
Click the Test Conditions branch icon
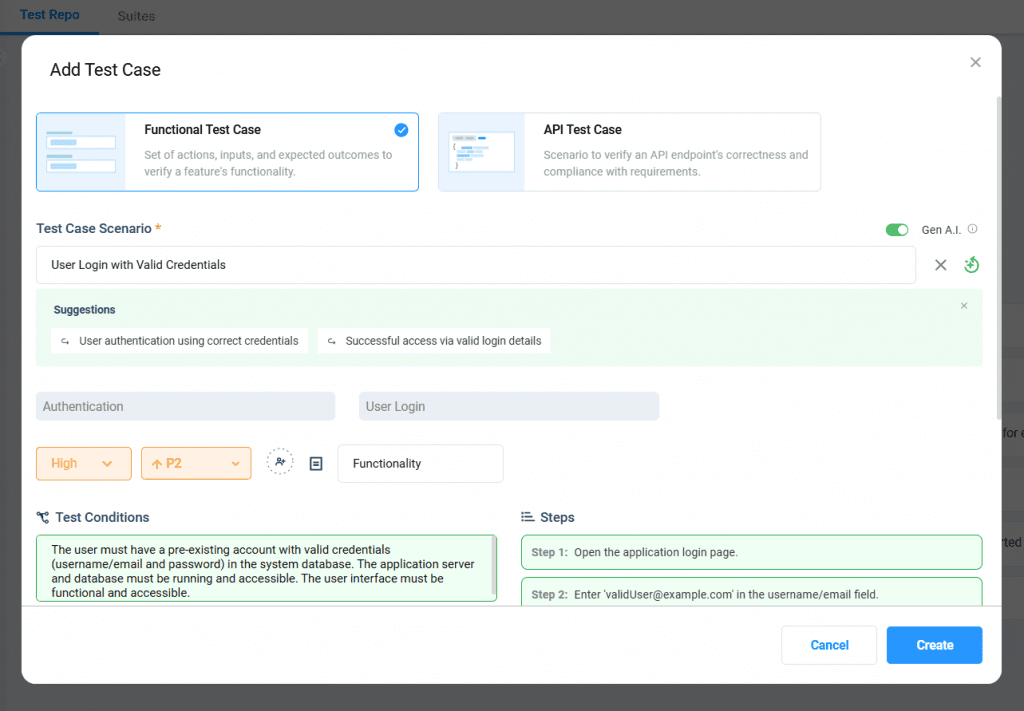(x=43, y=517)
